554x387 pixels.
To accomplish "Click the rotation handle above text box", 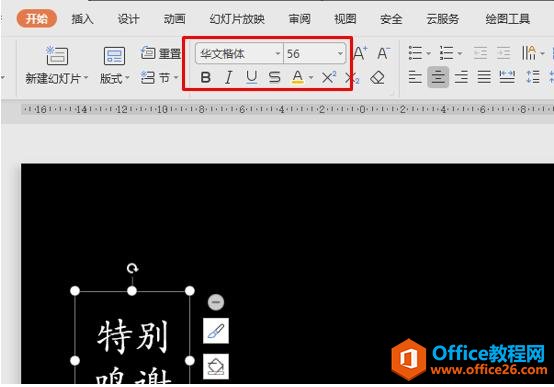I will (x=132, y=269).
